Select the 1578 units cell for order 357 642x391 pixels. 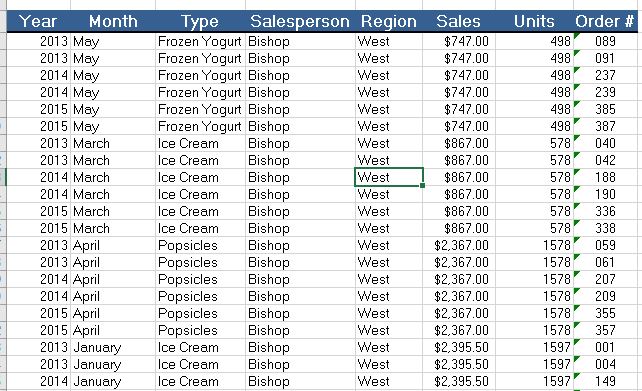pos(534,330)
